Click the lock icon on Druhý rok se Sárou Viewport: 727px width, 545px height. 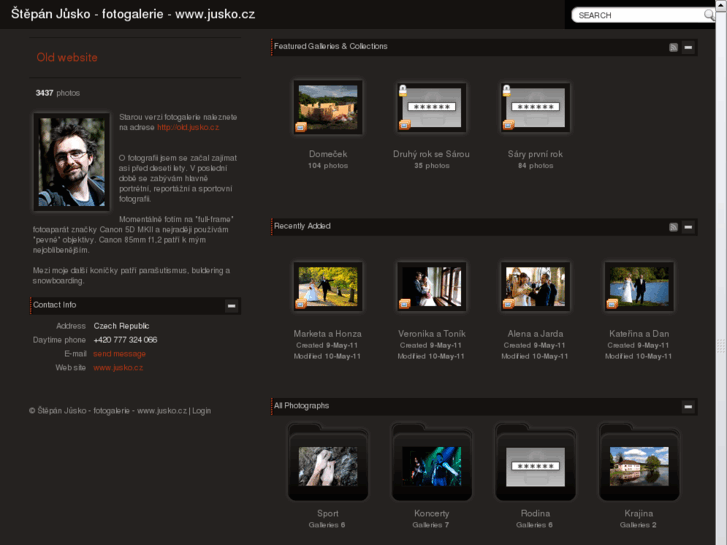pos(403,90)
